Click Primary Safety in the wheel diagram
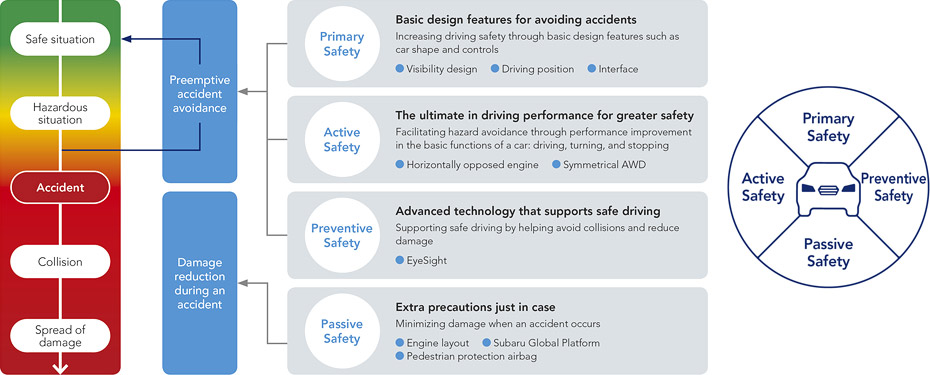Viewport: 930px width, 375px height. pos(827,127)
